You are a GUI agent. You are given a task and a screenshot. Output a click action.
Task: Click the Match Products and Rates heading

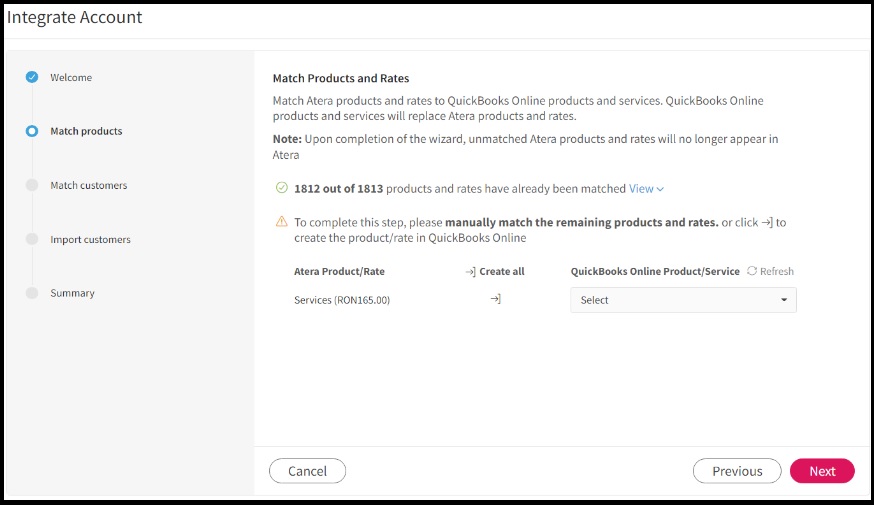click(341, 79)
